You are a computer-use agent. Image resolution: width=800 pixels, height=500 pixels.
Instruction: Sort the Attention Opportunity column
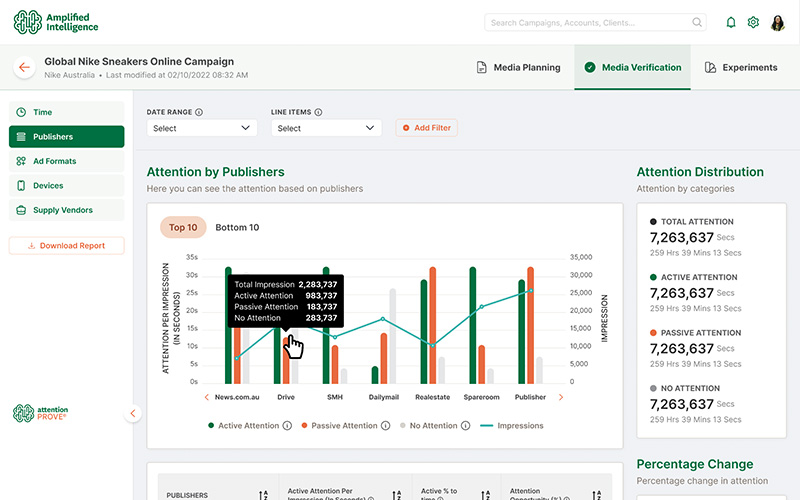[596, 495]
